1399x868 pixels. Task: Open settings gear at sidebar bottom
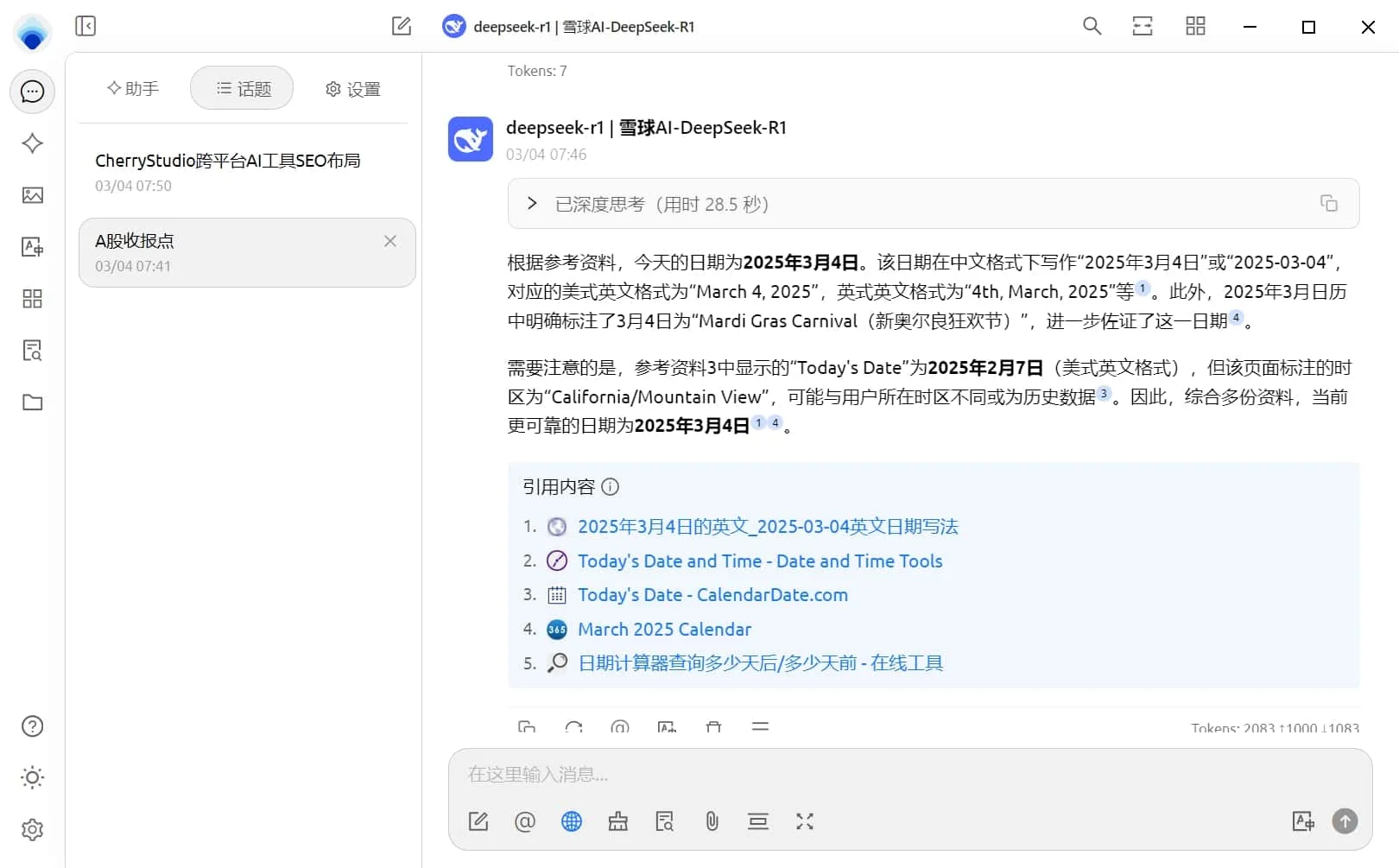(32, 829)
